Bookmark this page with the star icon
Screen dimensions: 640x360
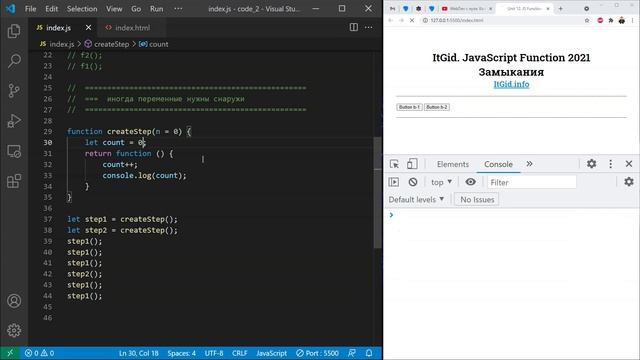[587, 20]
